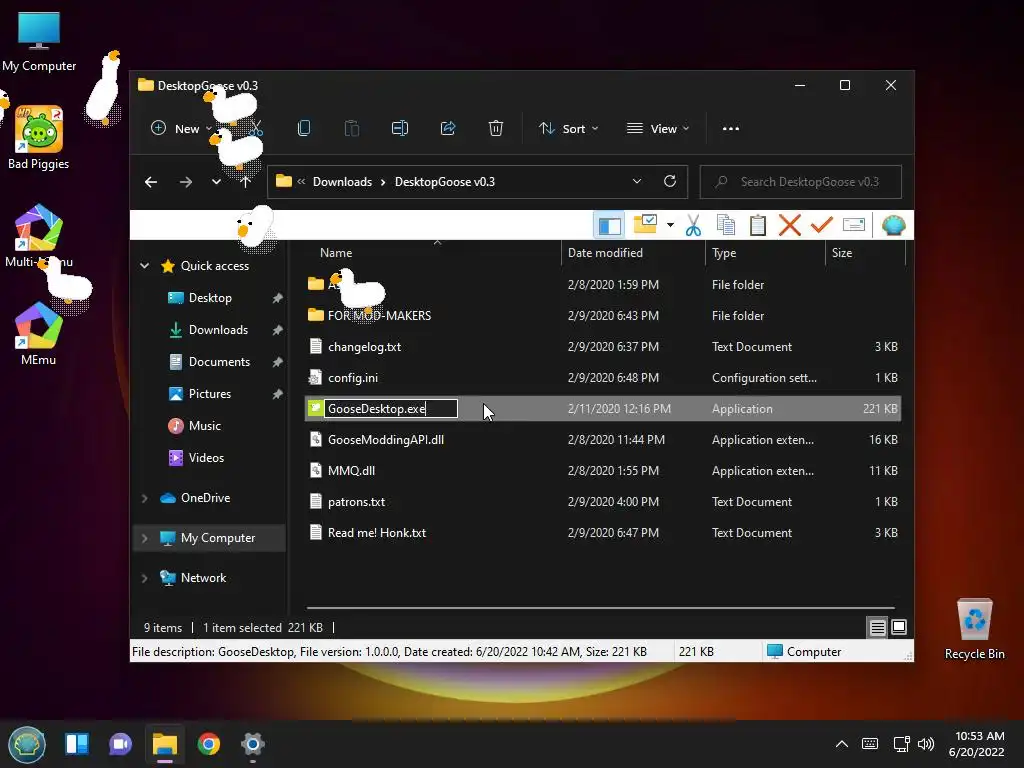Open the recent locations chevron
Image resolution: width=1024 pixels, height=768 pixels.
(216, 182)
